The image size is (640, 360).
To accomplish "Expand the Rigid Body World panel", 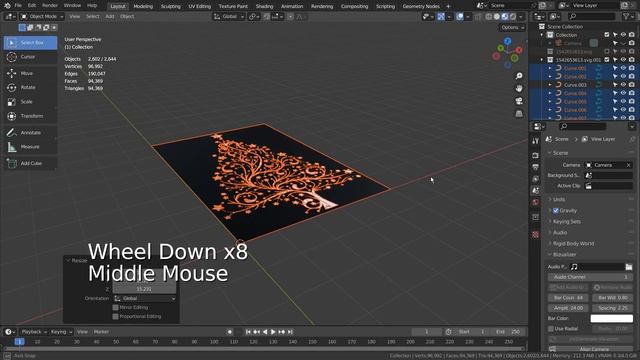I will (573, 244).
